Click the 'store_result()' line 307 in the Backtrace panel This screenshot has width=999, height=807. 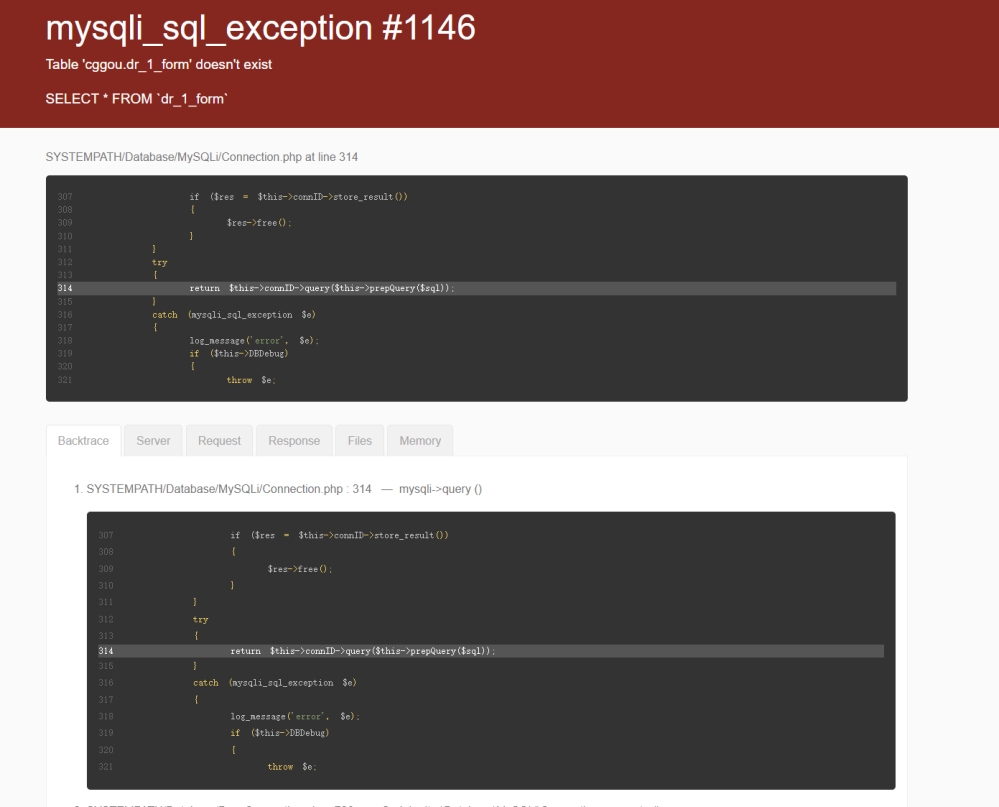click(340, 536)
